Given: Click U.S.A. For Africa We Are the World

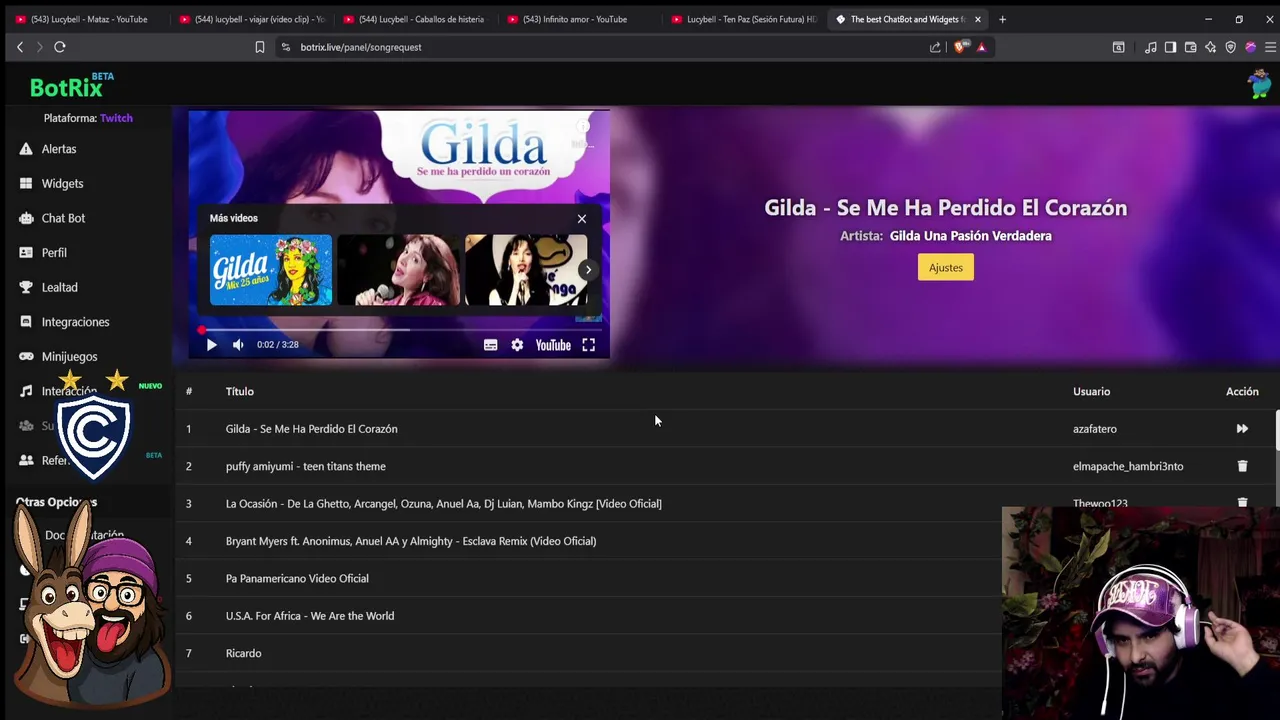Looking at the screenshot, I should tap(310, 616).
